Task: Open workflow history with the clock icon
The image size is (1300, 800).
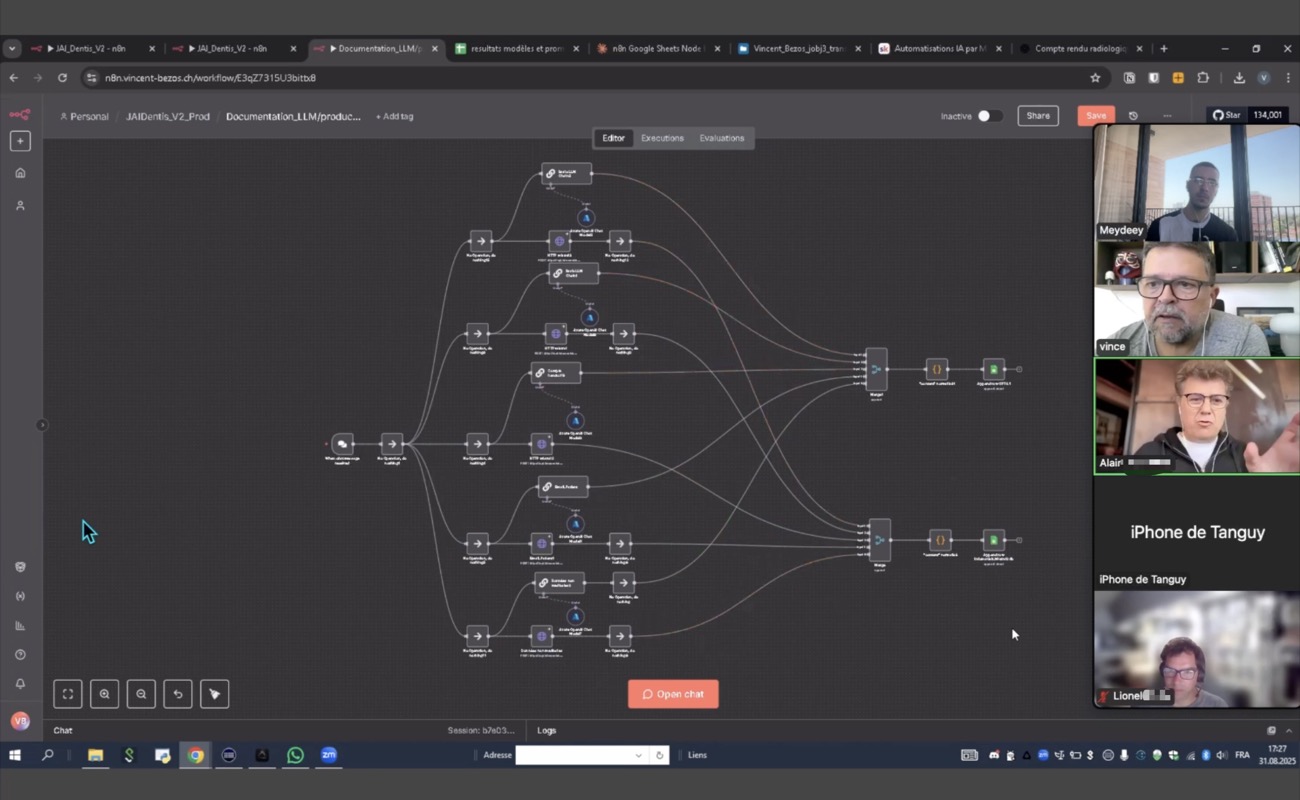Action: pyautogui.click(x=1133, y=116)
